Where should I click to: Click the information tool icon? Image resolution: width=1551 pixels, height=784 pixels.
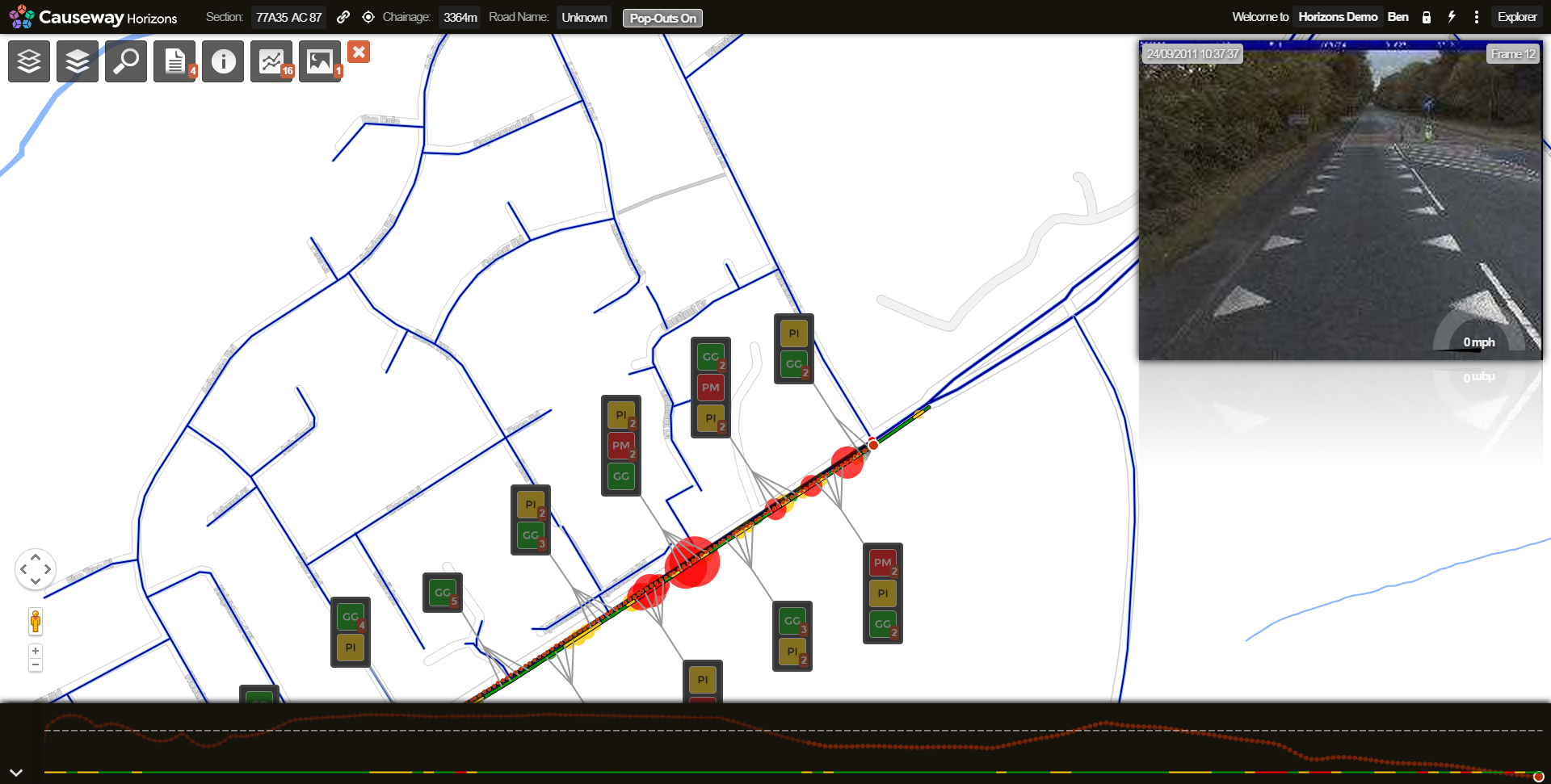tap(223, 61)
